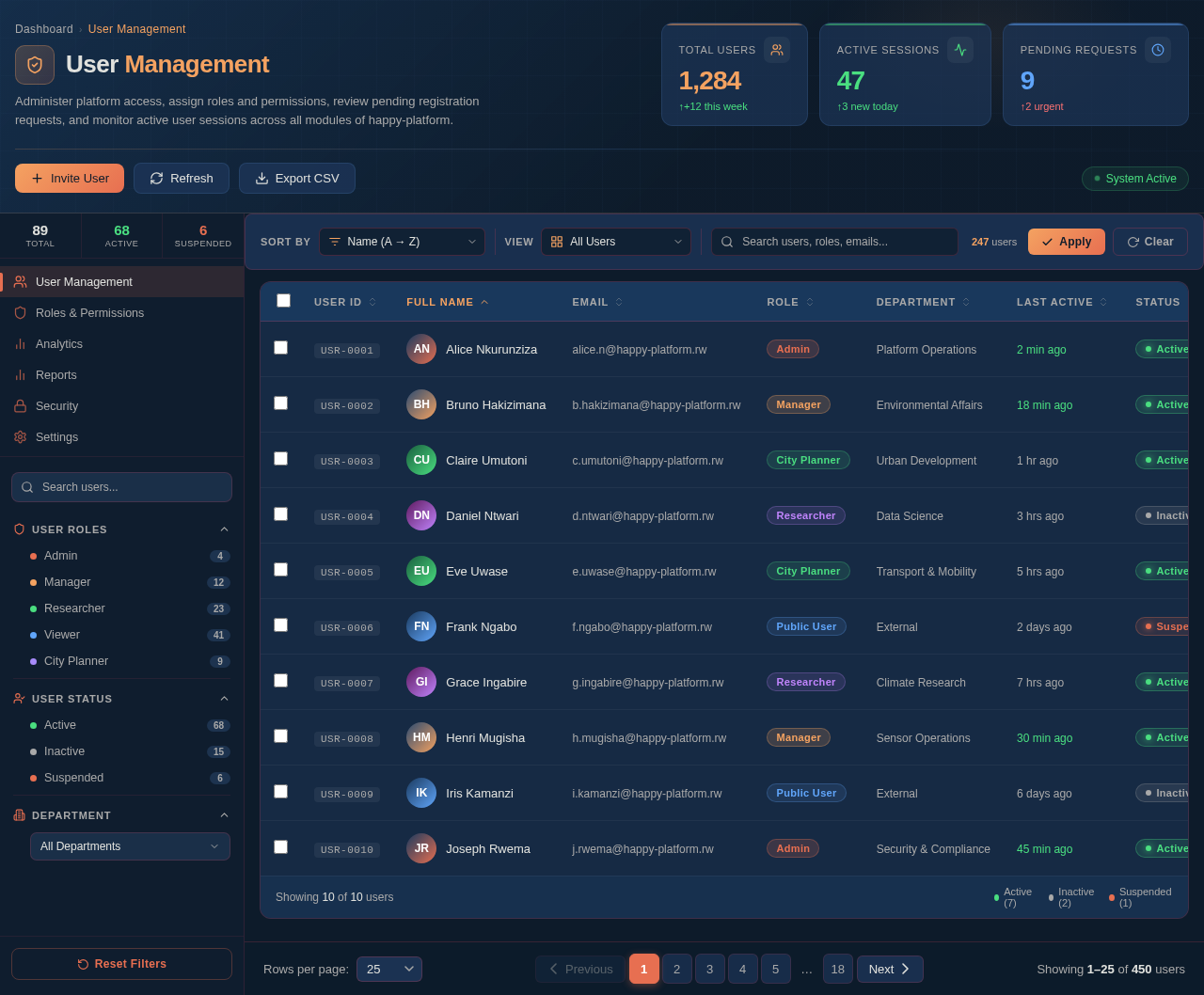Filter by City Planner role in sidebar
1204x995 pixels.
tap(130, 661)
